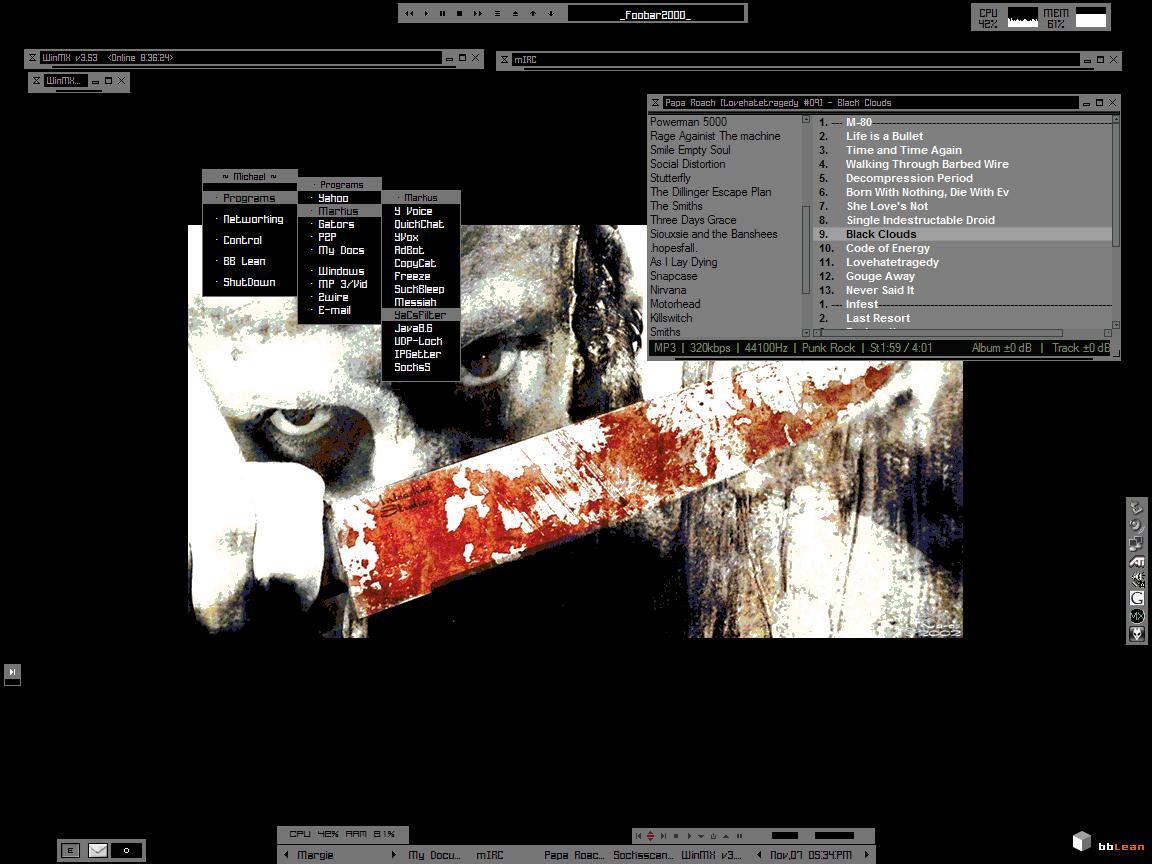Open the Windows entry in the Programs menu
This screenshot has width=1152, height=864.
[339, 271]
